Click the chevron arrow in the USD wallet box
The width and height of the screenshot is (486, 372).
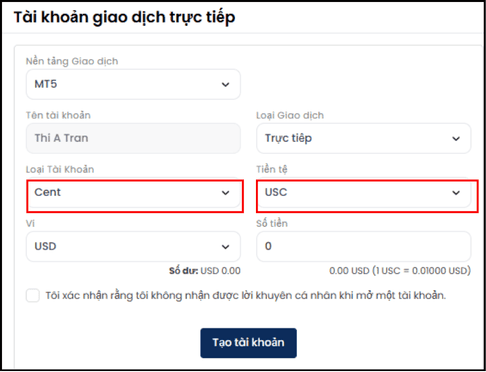[x=225, y=247]
